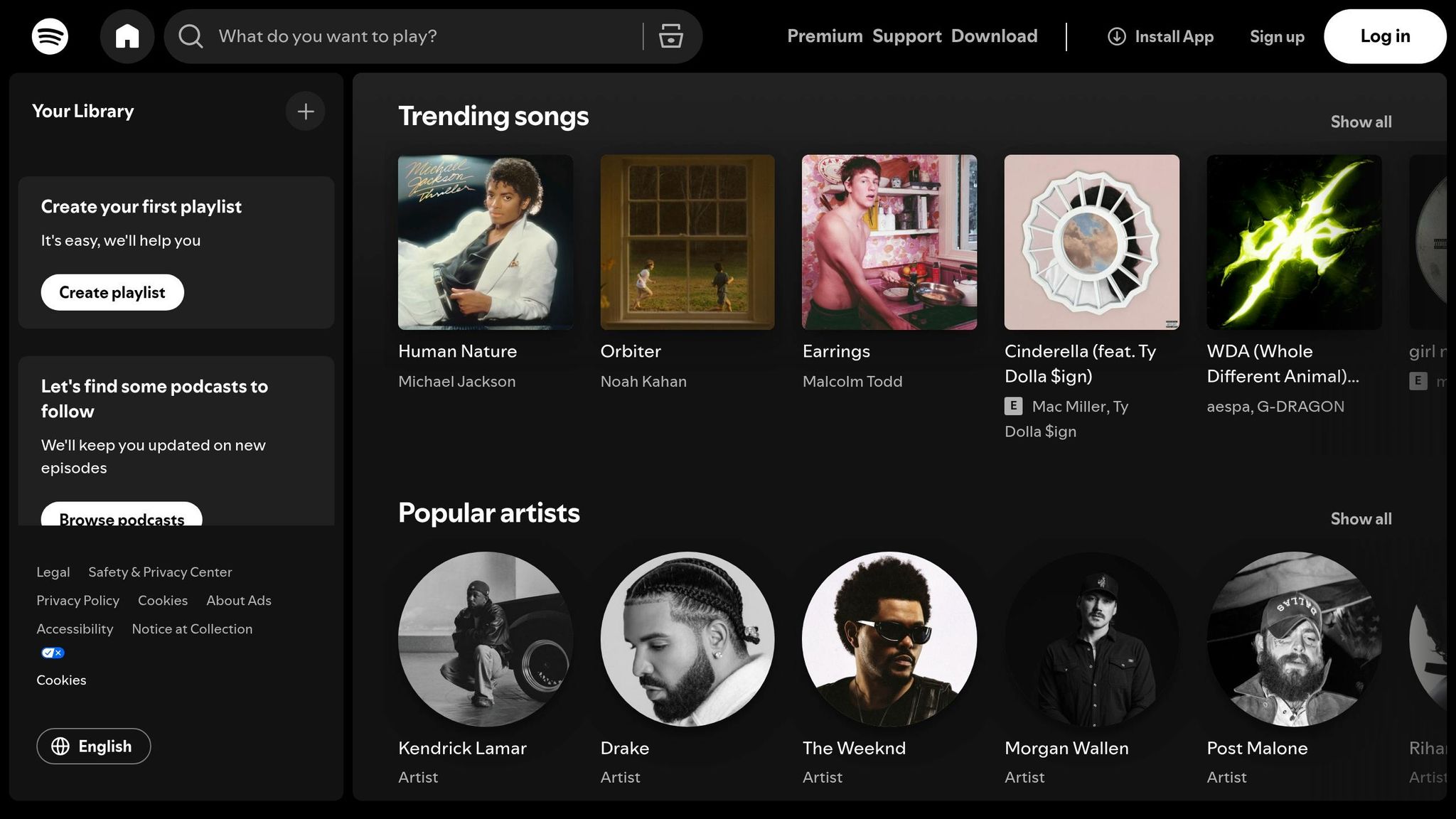This screenshot has width=1456, height=819.
Task: Open the Support link
Action: point(907,36)
